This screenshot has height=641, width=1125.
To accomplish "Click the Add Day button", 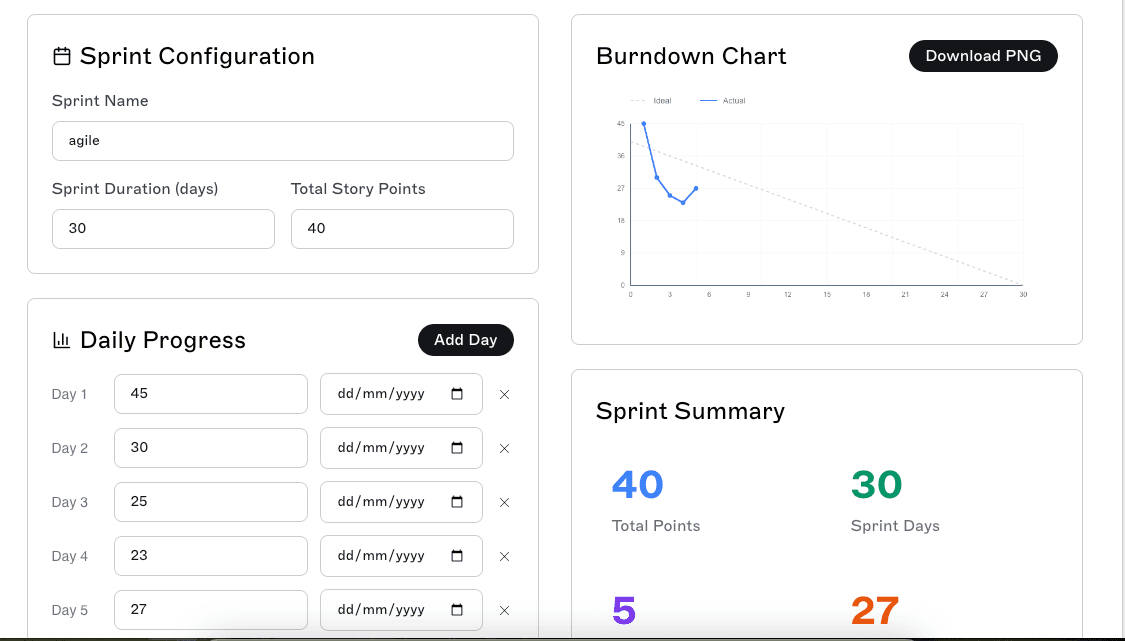I will [466, 340].
